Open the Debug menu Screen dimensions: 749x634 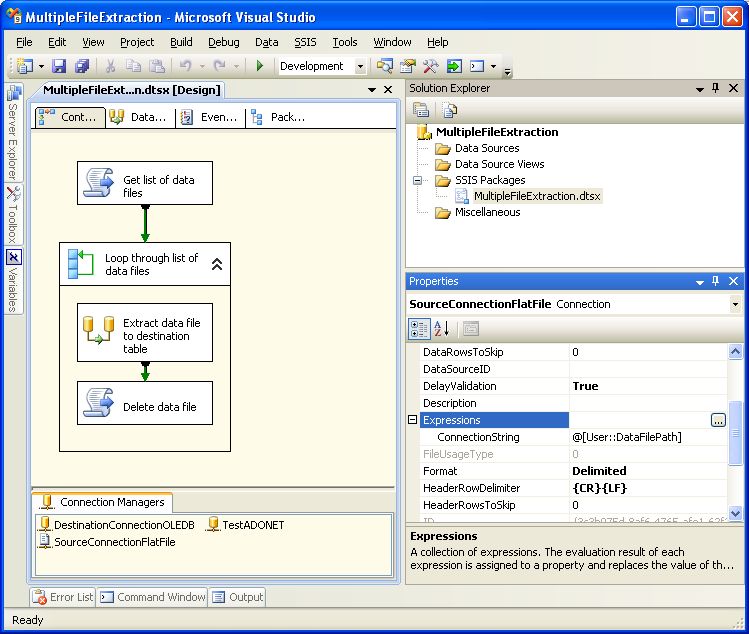click(x=224, y=43)
